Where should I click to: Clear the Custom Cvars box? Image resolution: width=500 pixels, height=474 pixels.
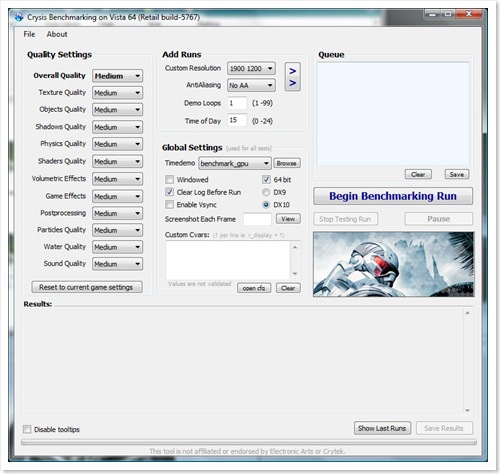(288, 288)
